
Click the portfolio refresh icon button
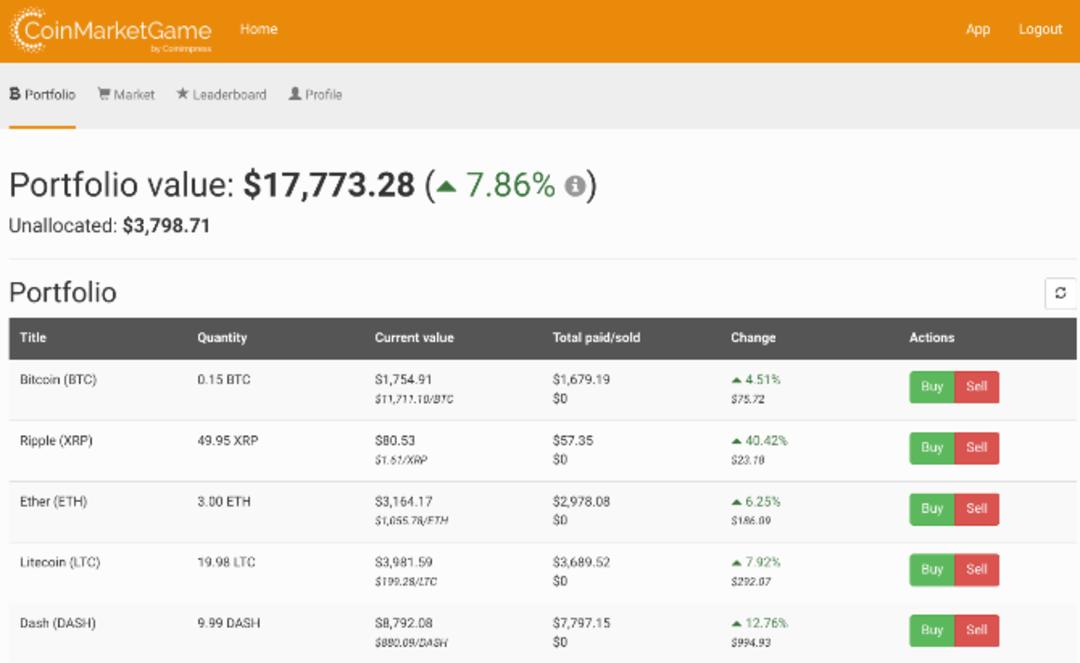click(x=1060, y=293)
